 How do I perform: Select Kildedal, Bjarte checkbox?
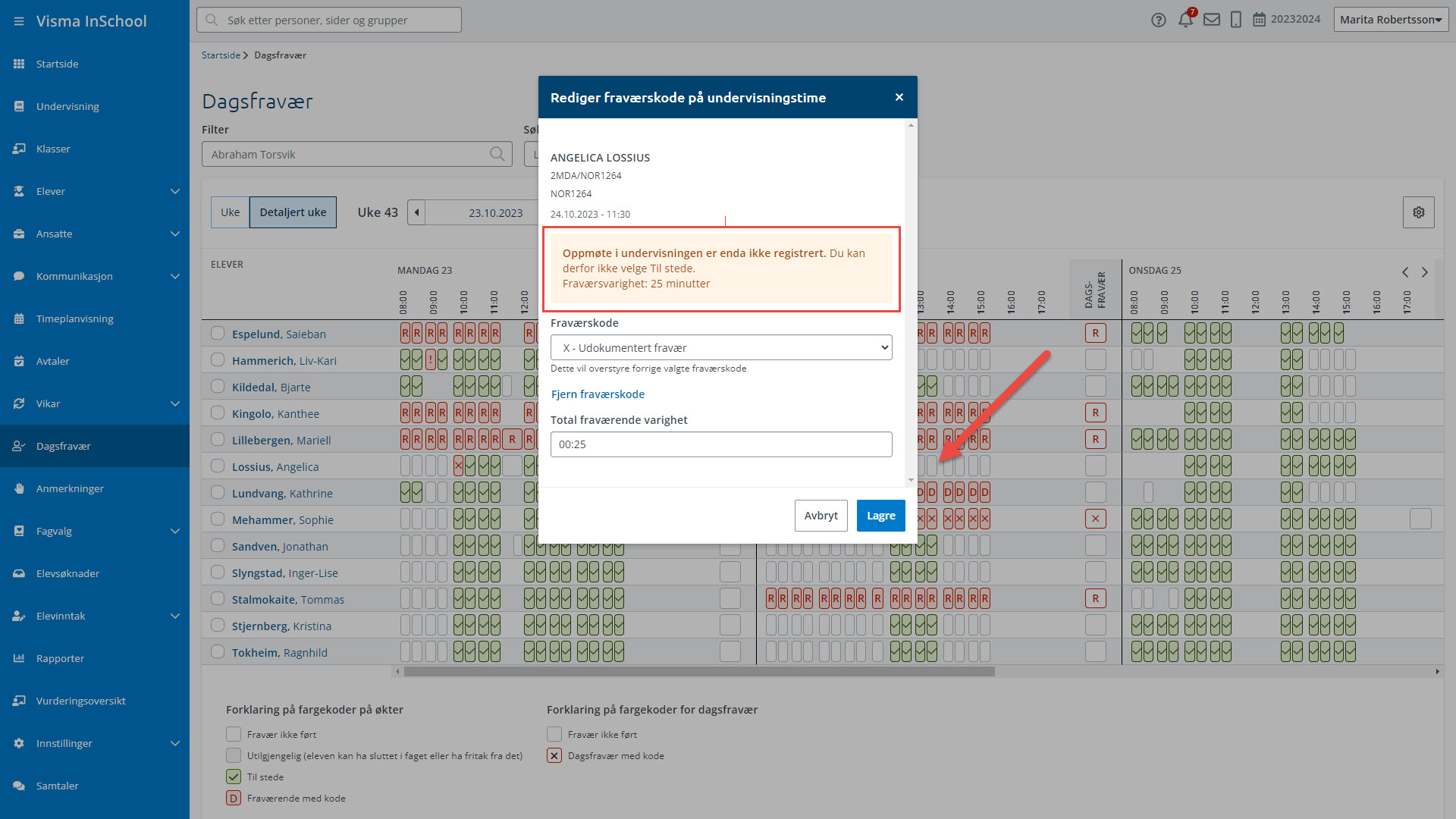[x=218, y=386]
